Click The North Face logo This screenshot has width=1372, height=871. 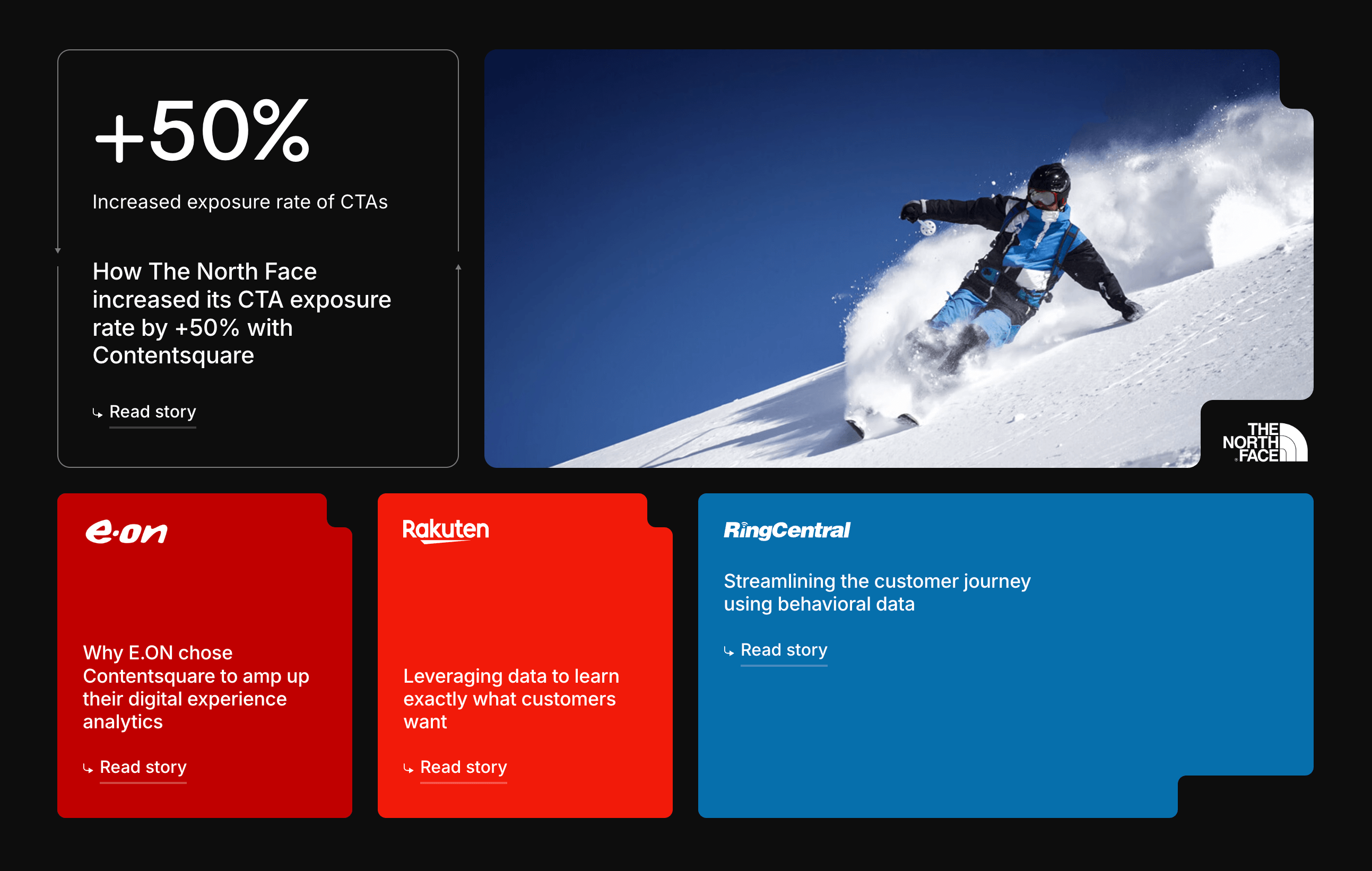click(x=1264, y=442)
